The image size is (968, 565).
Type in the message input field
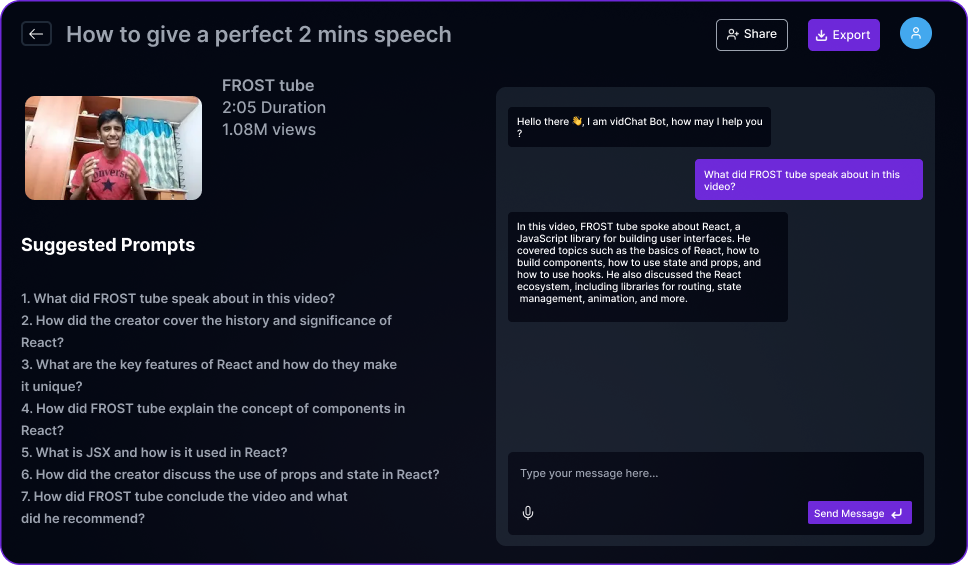pyautogui.click(x=716, y=474)
